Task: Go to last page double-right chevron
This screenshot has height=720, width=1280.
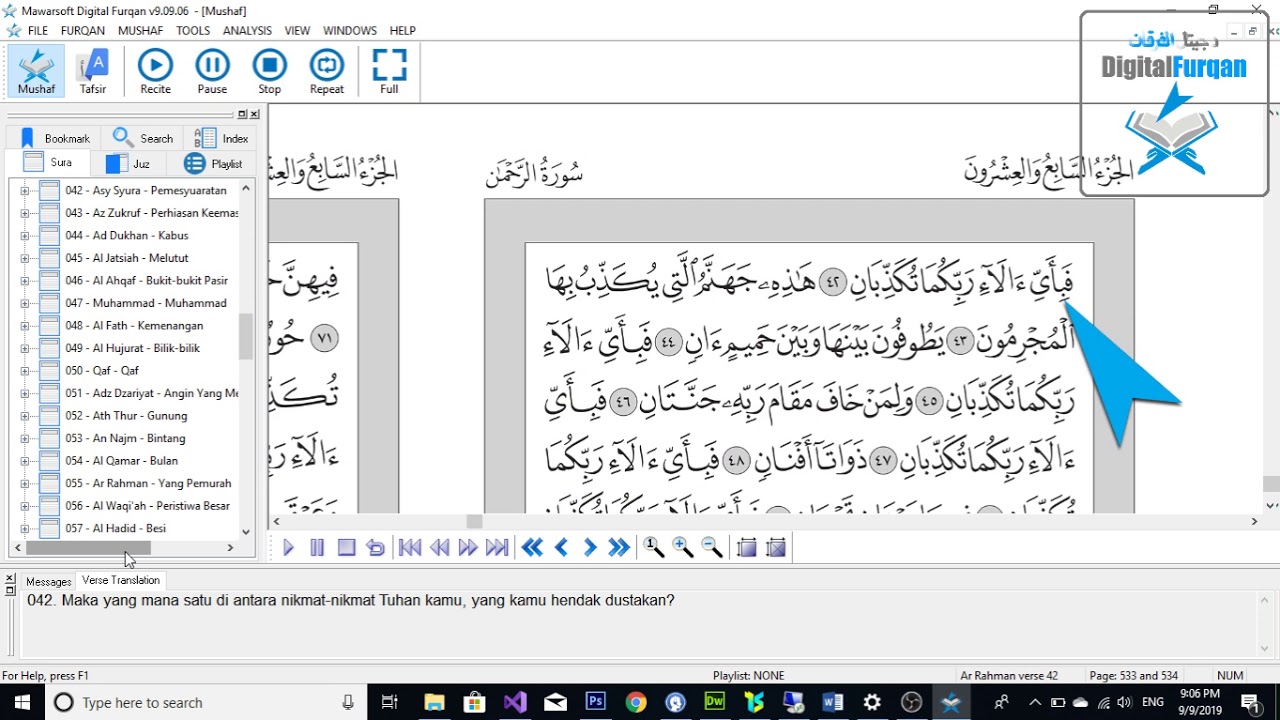Action: pyautogui.click(x=619, y=547)
